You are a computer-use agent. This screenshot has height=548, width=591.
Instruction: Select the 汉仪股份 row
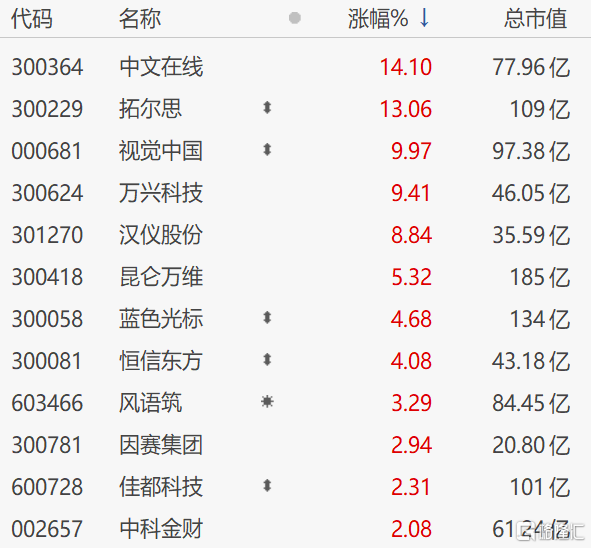pos(296,235)
